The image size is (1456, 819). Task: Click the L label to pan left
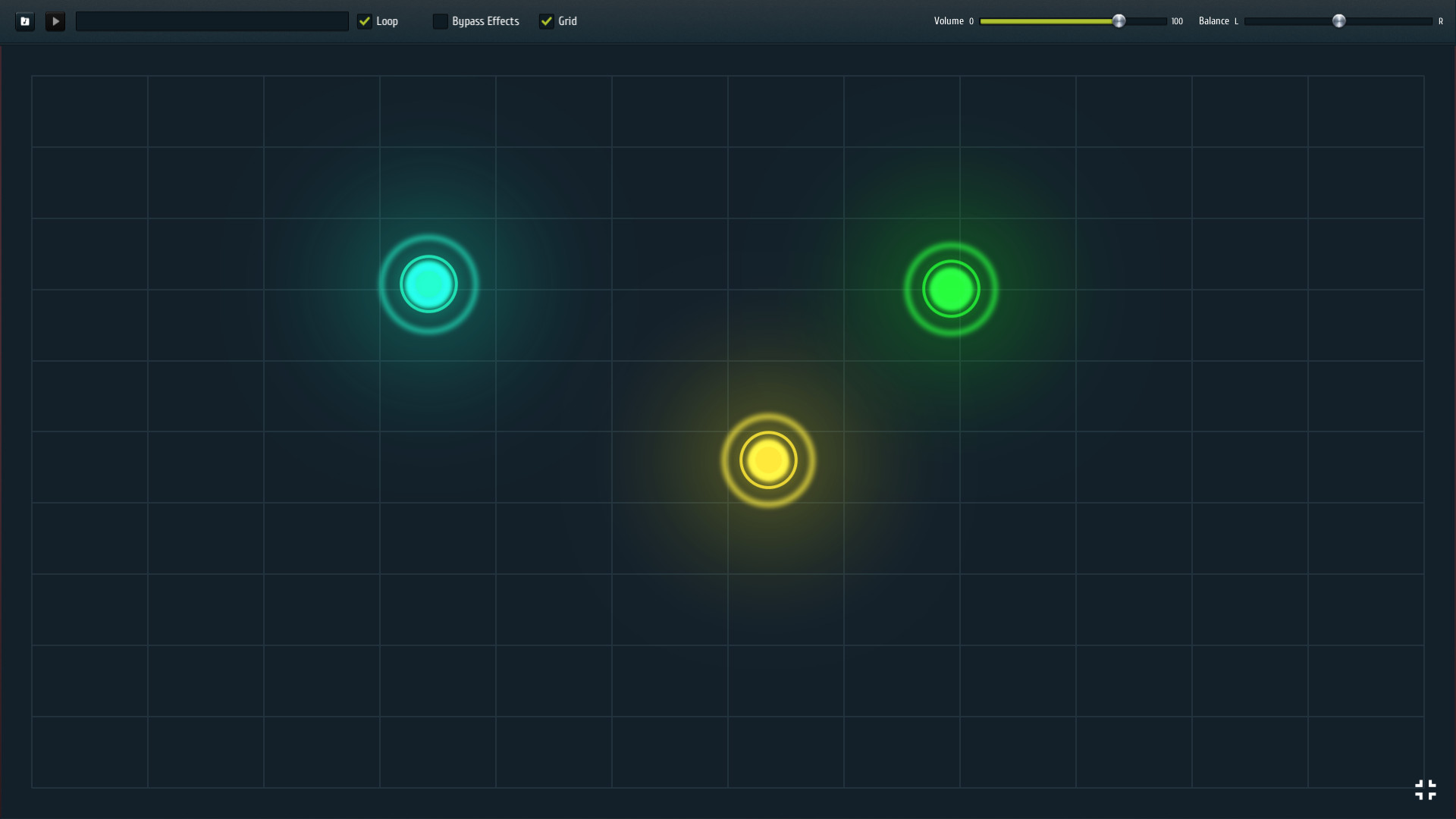tap(1238, 21)
